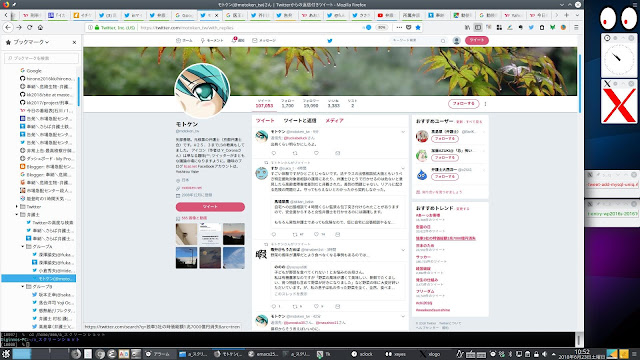The height and width of the screenshot is (360, 640).
Task: Click the Twitter bird logo in page header
Action: click(x=330, y=40)
